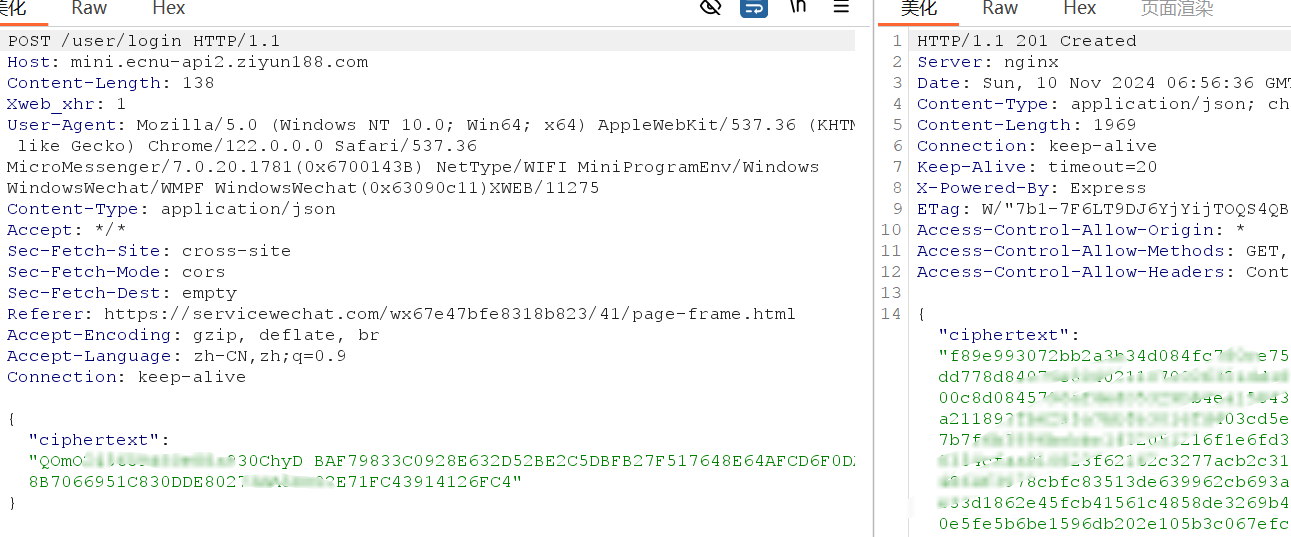Click the POST /user/login HTTP/1.1 request line
Image resolution: width=1291 pixels, height=537 pixels.
pos(144,41)
